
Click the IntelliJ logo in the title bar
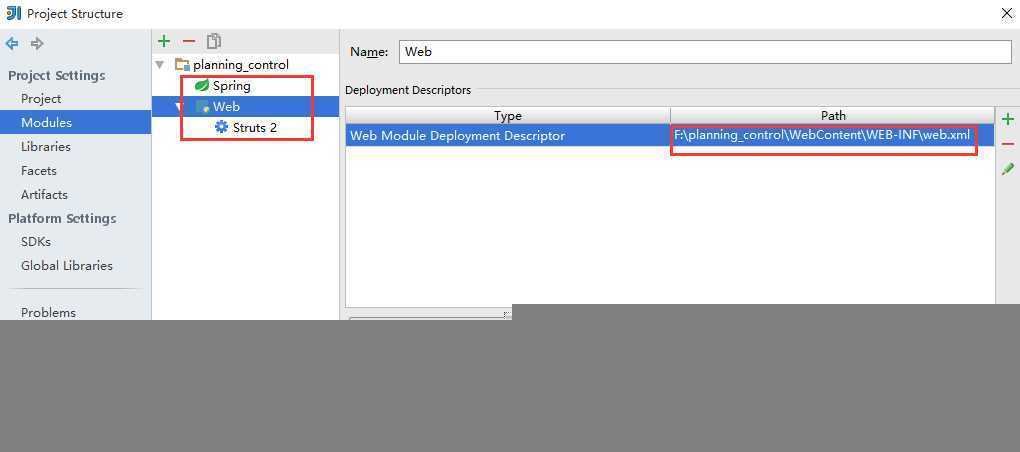click(x=13, y=13)
